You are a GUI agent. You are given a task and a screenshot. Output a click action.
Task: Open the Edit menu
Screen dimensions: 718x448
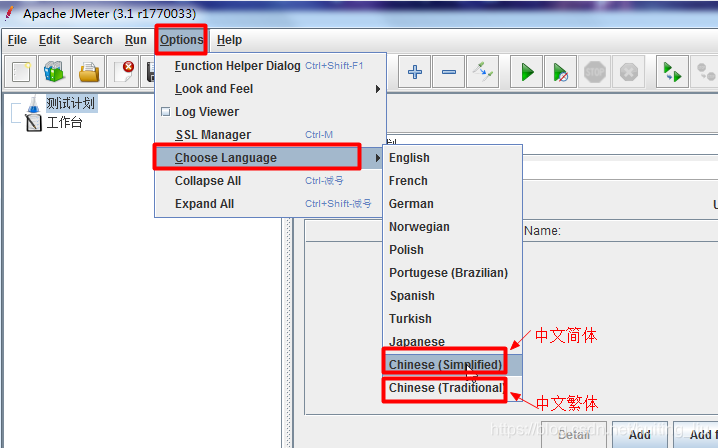pos(49,40)
